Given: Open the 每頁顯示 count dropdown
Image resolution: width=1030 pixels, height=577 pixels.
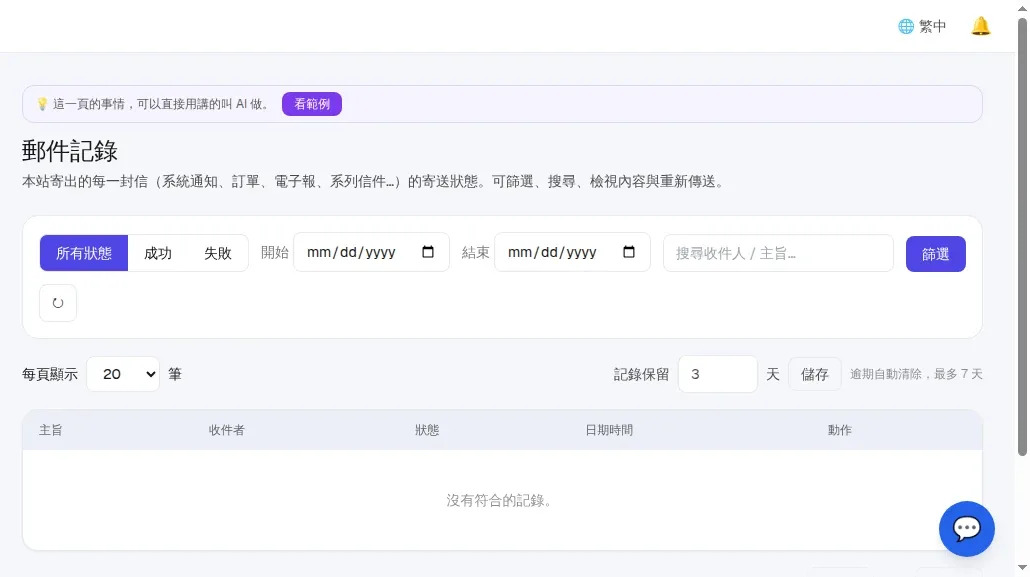Looking at the screenshot, I should 123,374.
